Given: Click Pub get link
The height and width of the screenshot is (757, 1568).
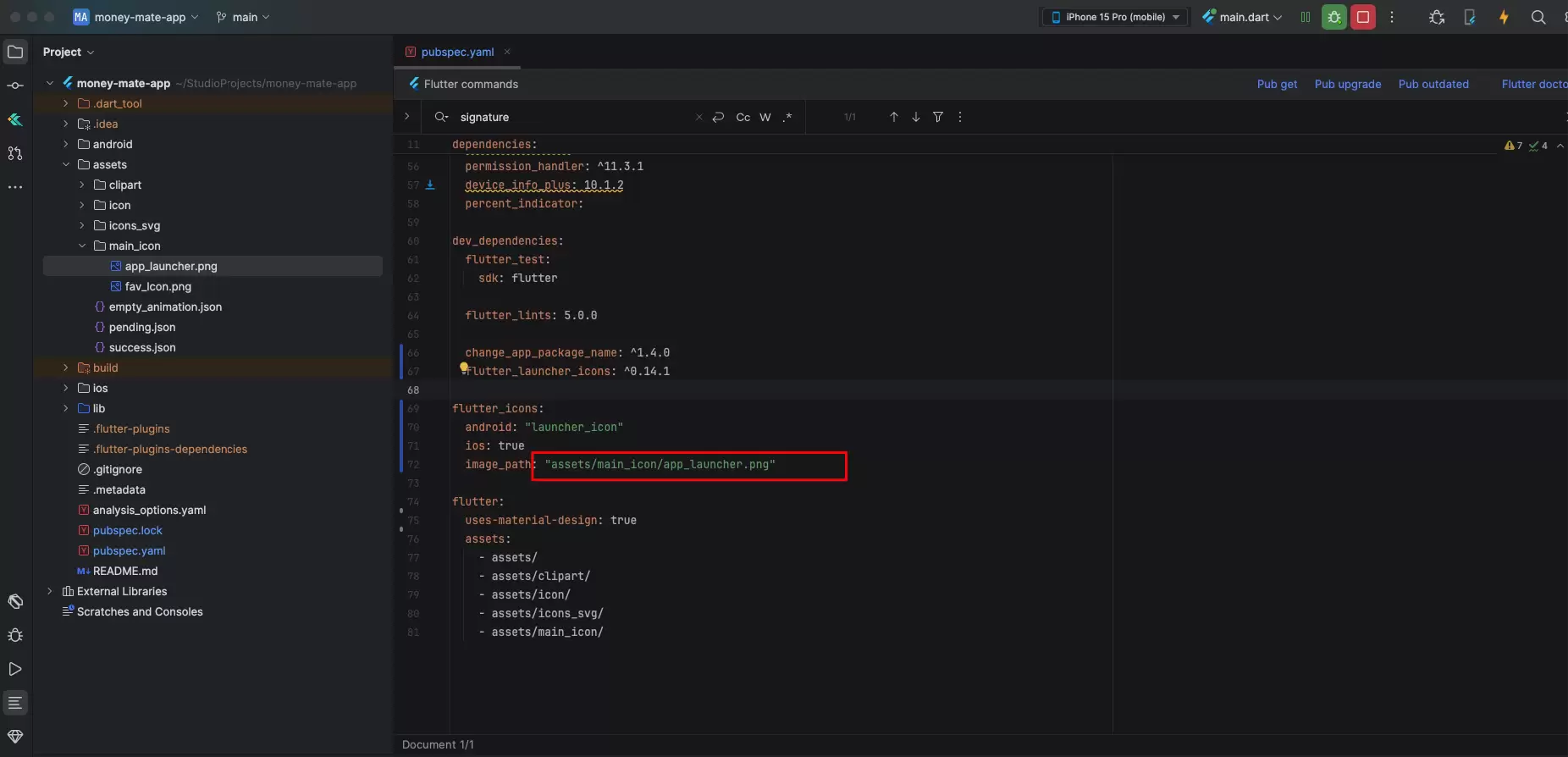Looking at the screenshot, I should pyautogui.click(x=1277, y=84).
